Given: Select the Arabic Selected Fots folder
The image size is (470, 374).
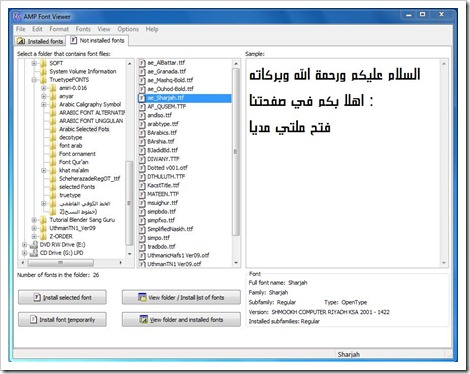Looking at the screenshot, I should tap(84, 129).
